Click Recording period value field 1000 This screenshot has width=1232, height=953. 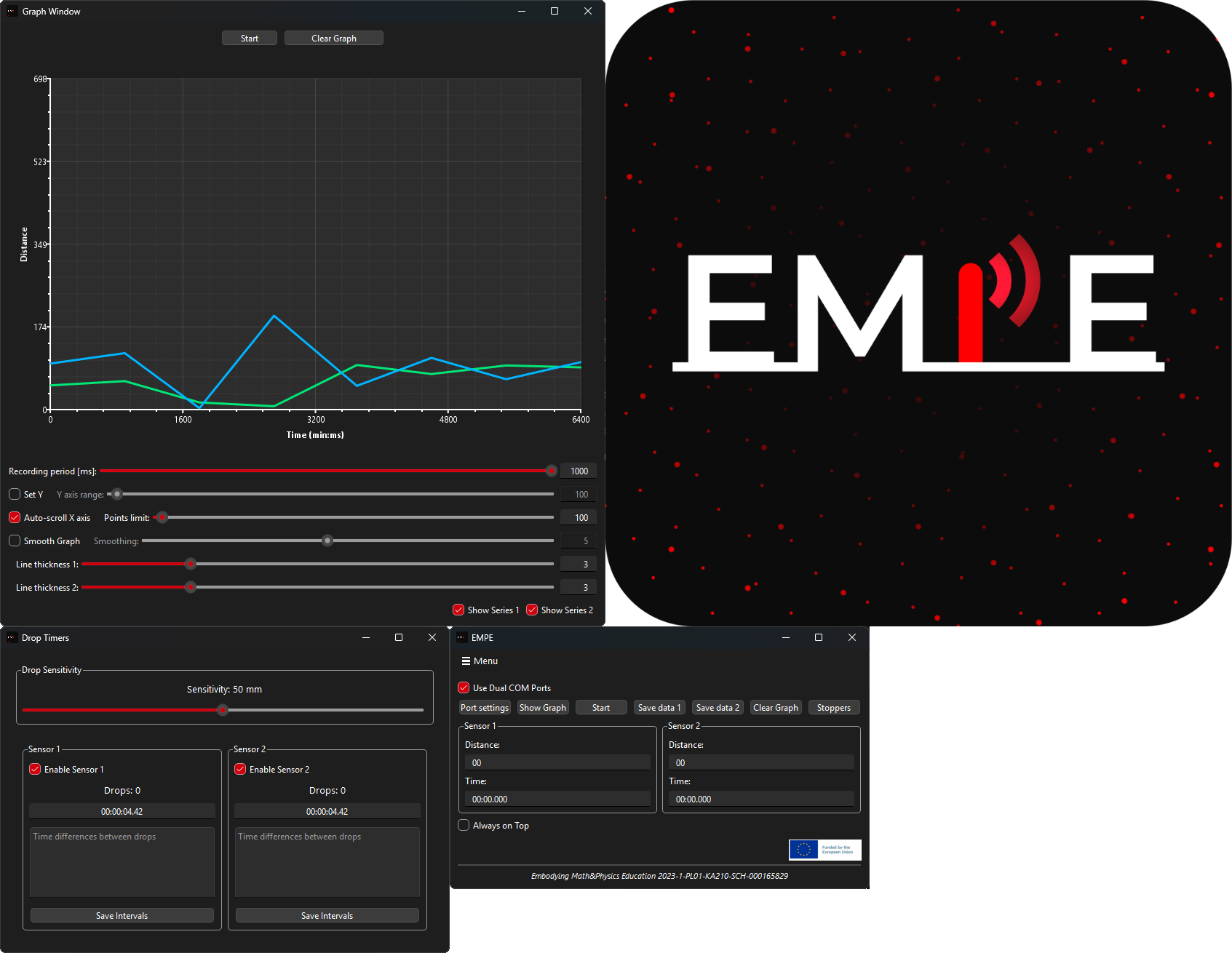(x=579, y=471)
